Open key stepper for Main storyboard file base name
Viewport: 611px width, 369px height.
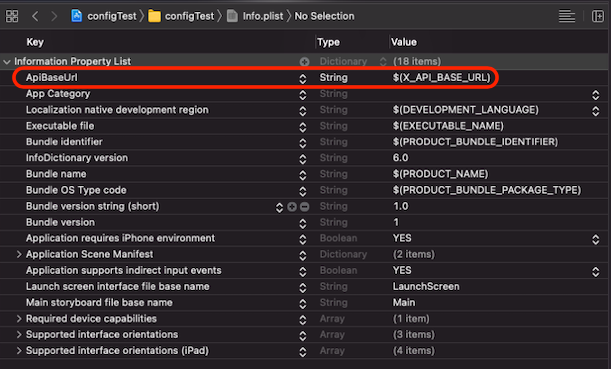click(x=303, y=304)
